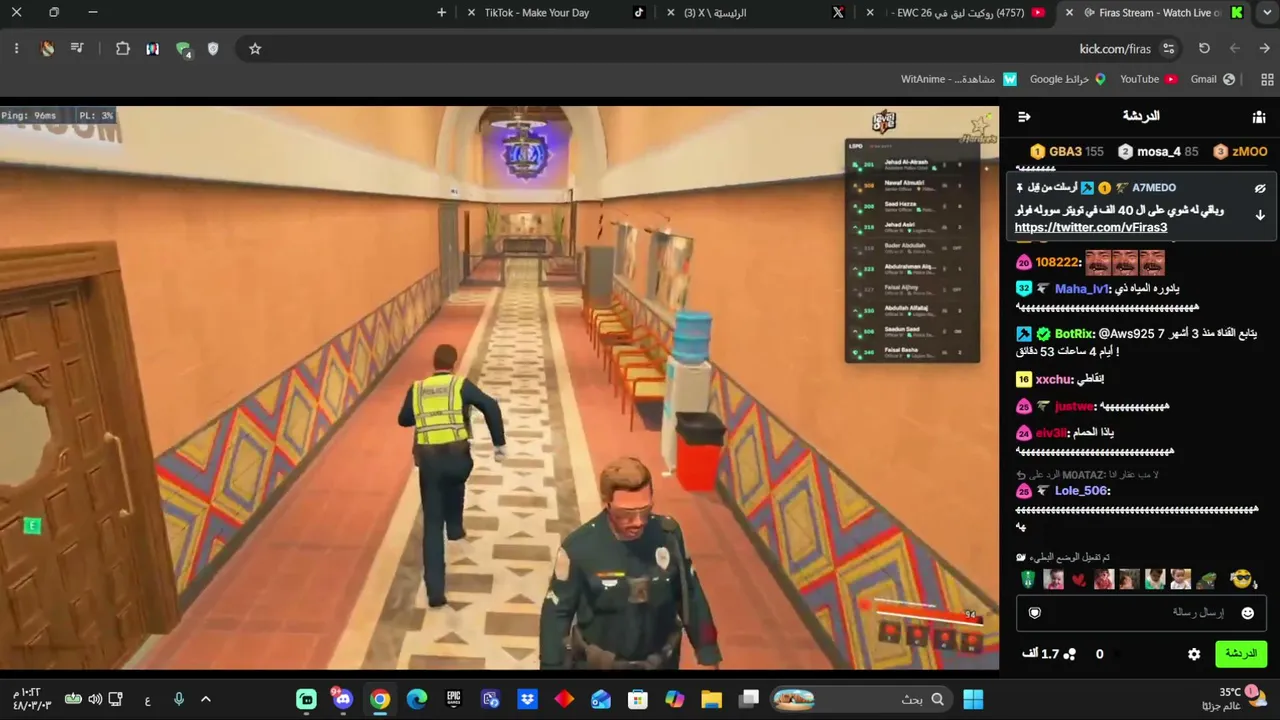Open Windows Start menu
The width and height of the screenshot is (1280, 720).
[973, 699]
